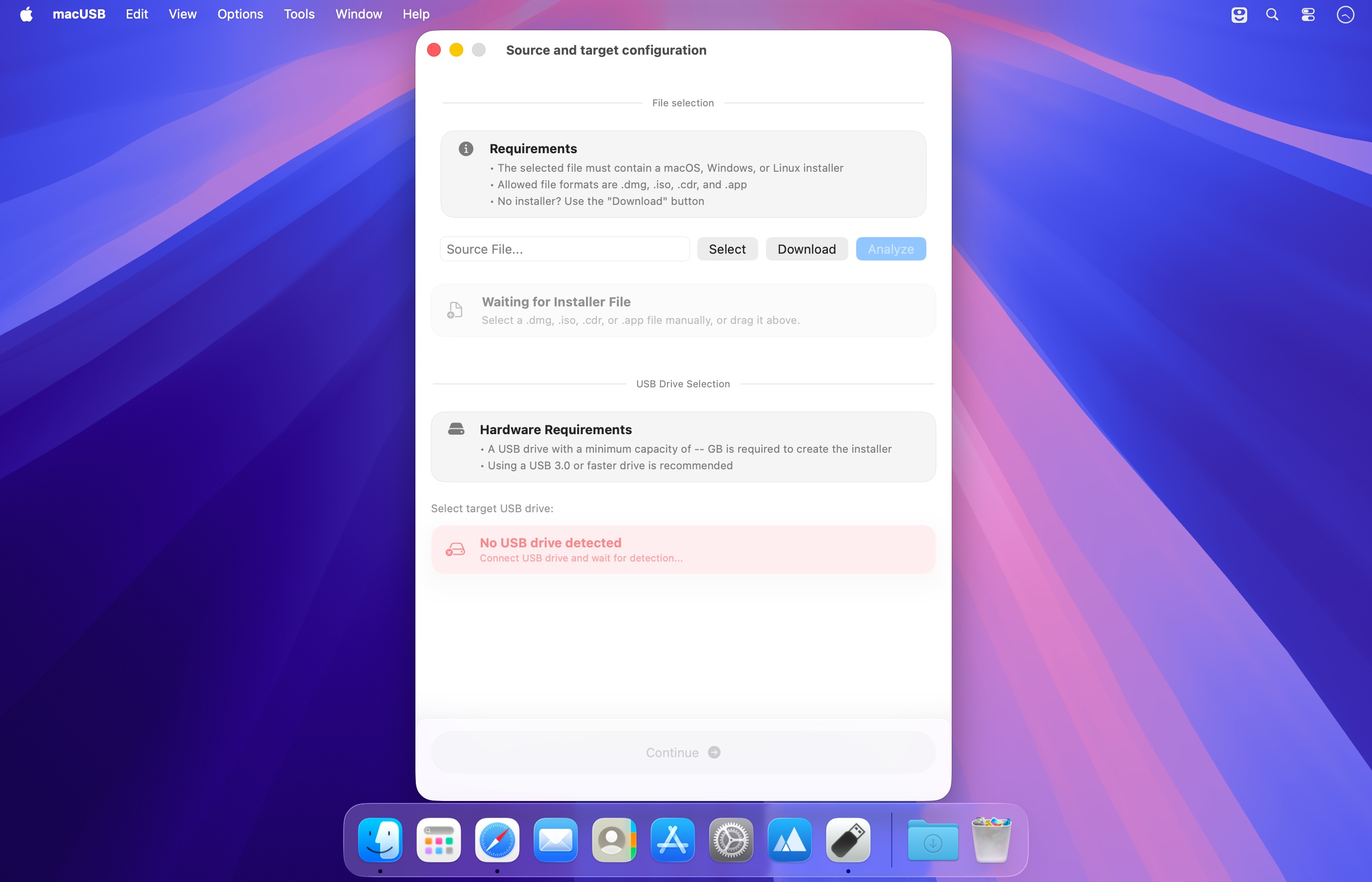Click the Hardware Requirements drive icon
This screenshot has height=882, width=1372.
(456, 429)
